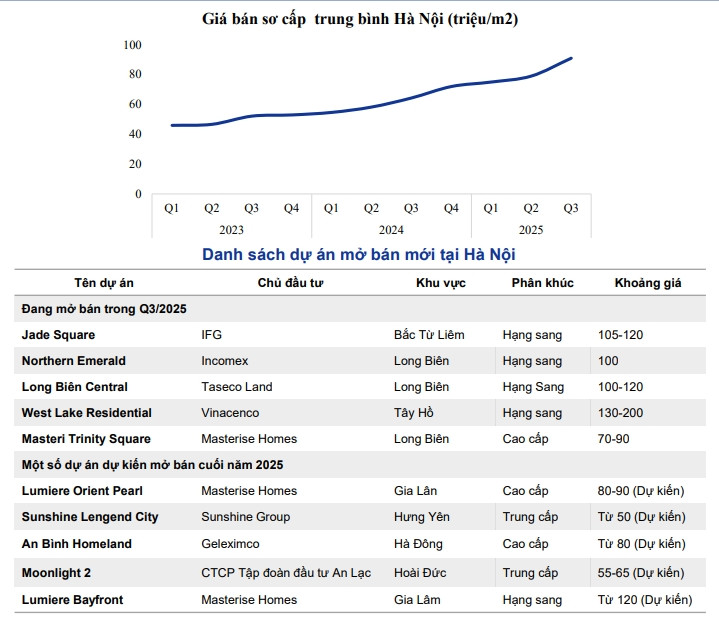The image size is (719, 620).
Task: Click the West Lake Residential project name
Action: (x=87, y=413)
